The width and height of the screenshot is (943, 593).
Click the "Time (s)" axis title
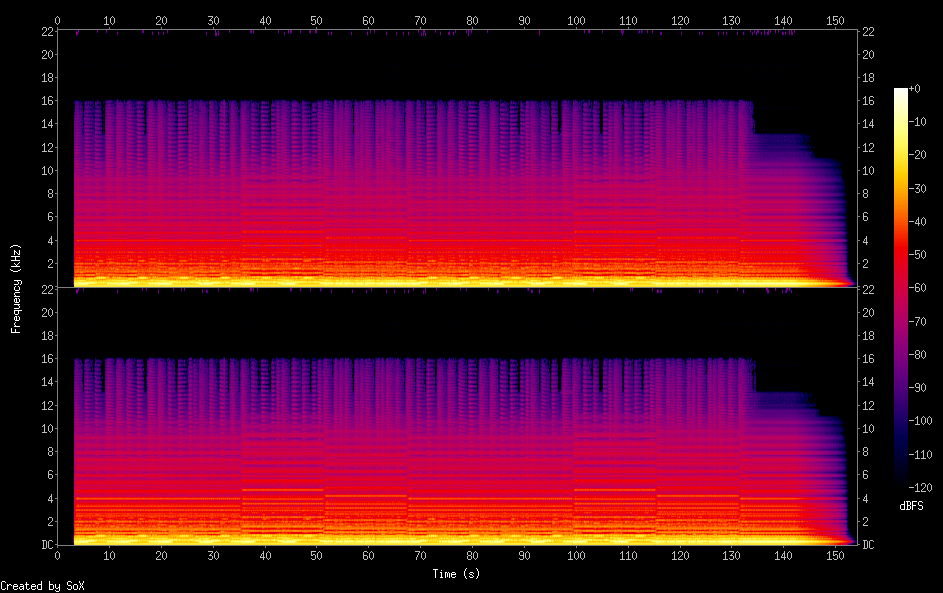coord(456,574)
